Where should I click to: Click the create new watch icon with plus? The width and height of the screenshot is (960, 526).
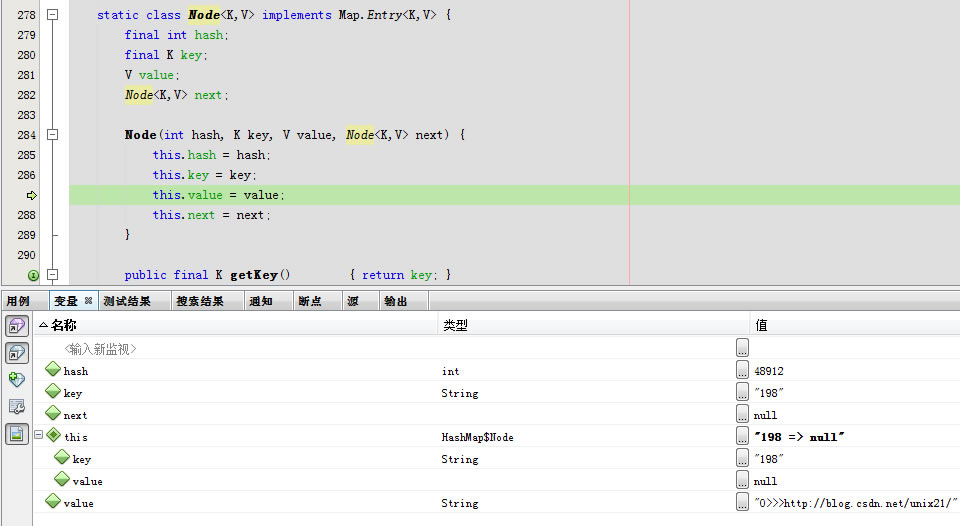17,380
